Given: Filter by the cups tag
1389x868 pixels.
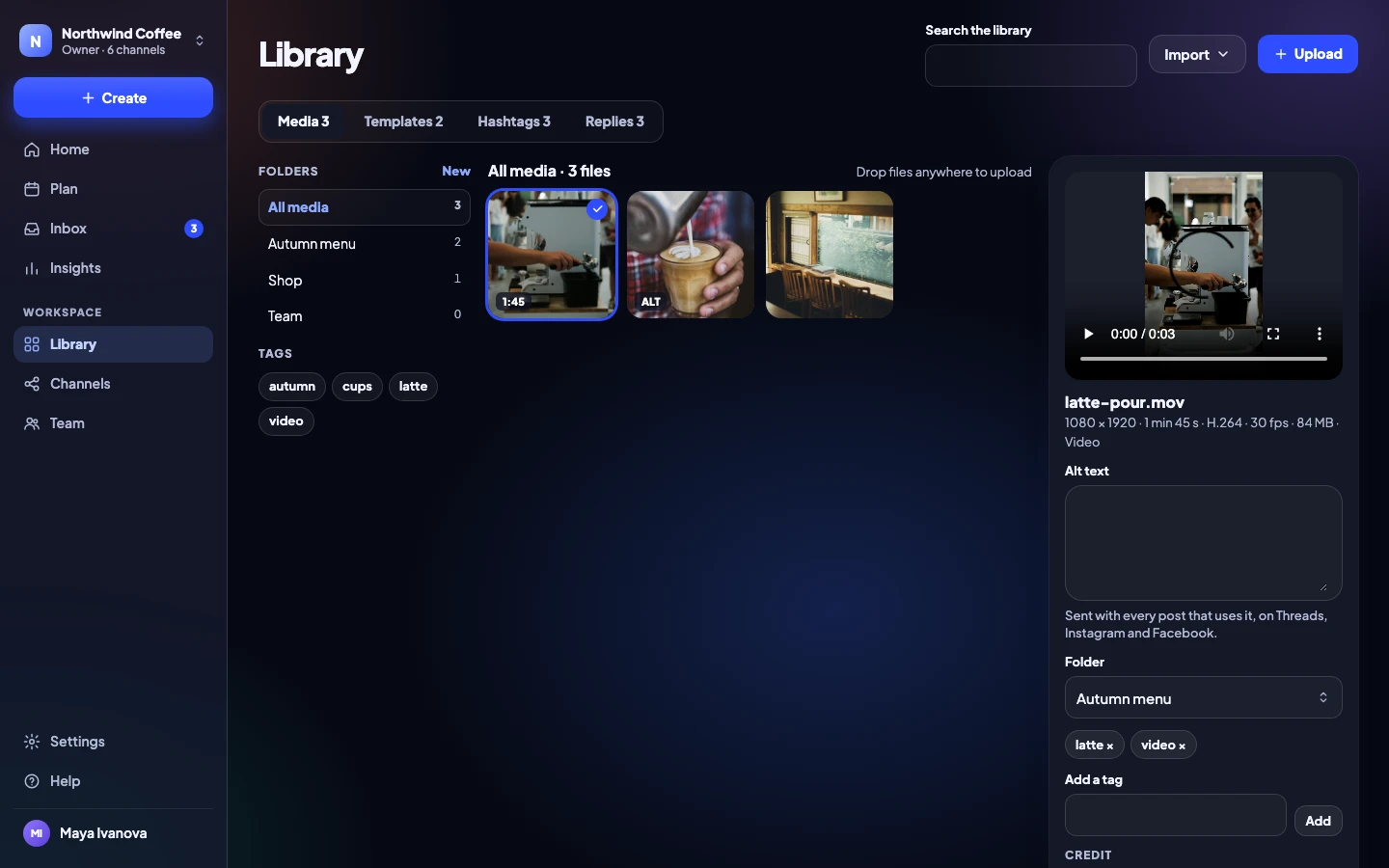Looking at the screenshot, I should click(357, 387).
